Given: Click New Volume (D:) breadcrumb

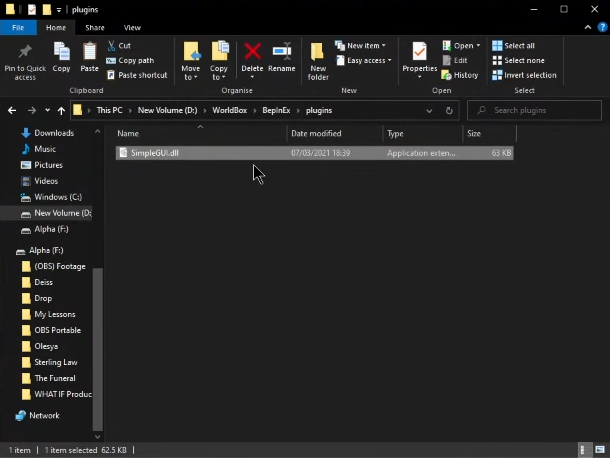Looking at the screenshot, I should coord(167,111).
